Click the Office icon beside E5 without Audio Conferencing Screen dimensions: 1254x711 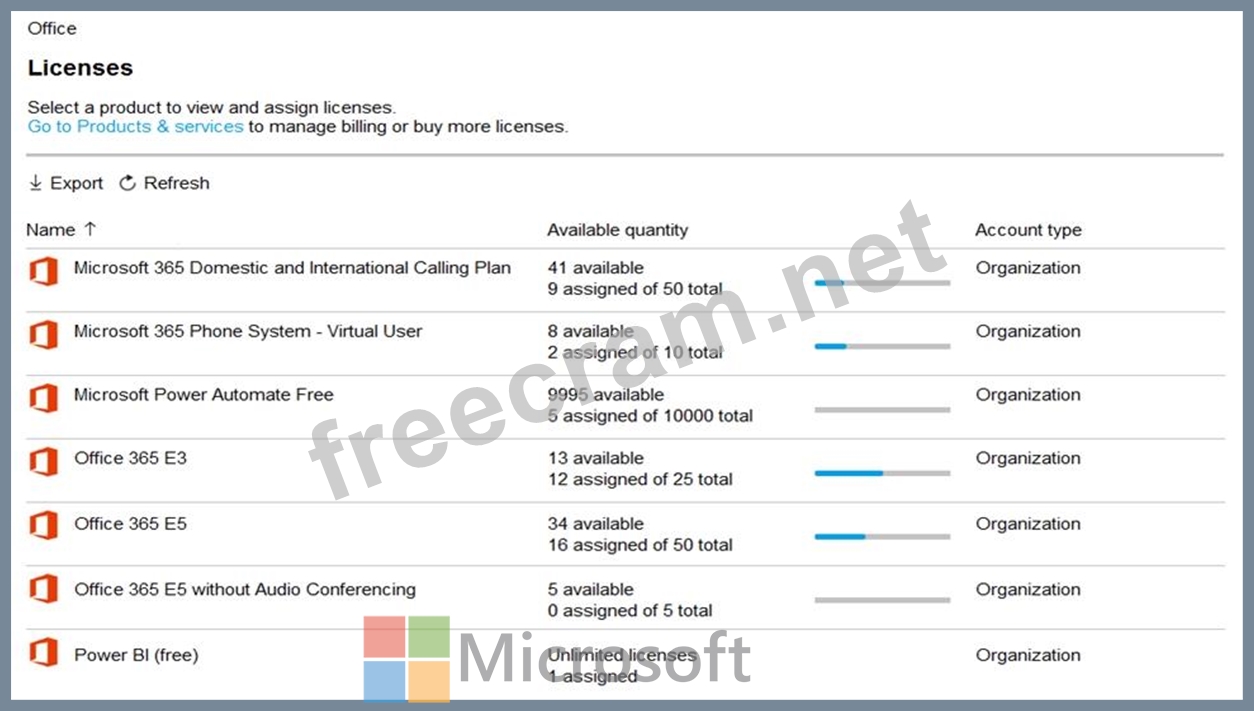(x=43, y=589)
